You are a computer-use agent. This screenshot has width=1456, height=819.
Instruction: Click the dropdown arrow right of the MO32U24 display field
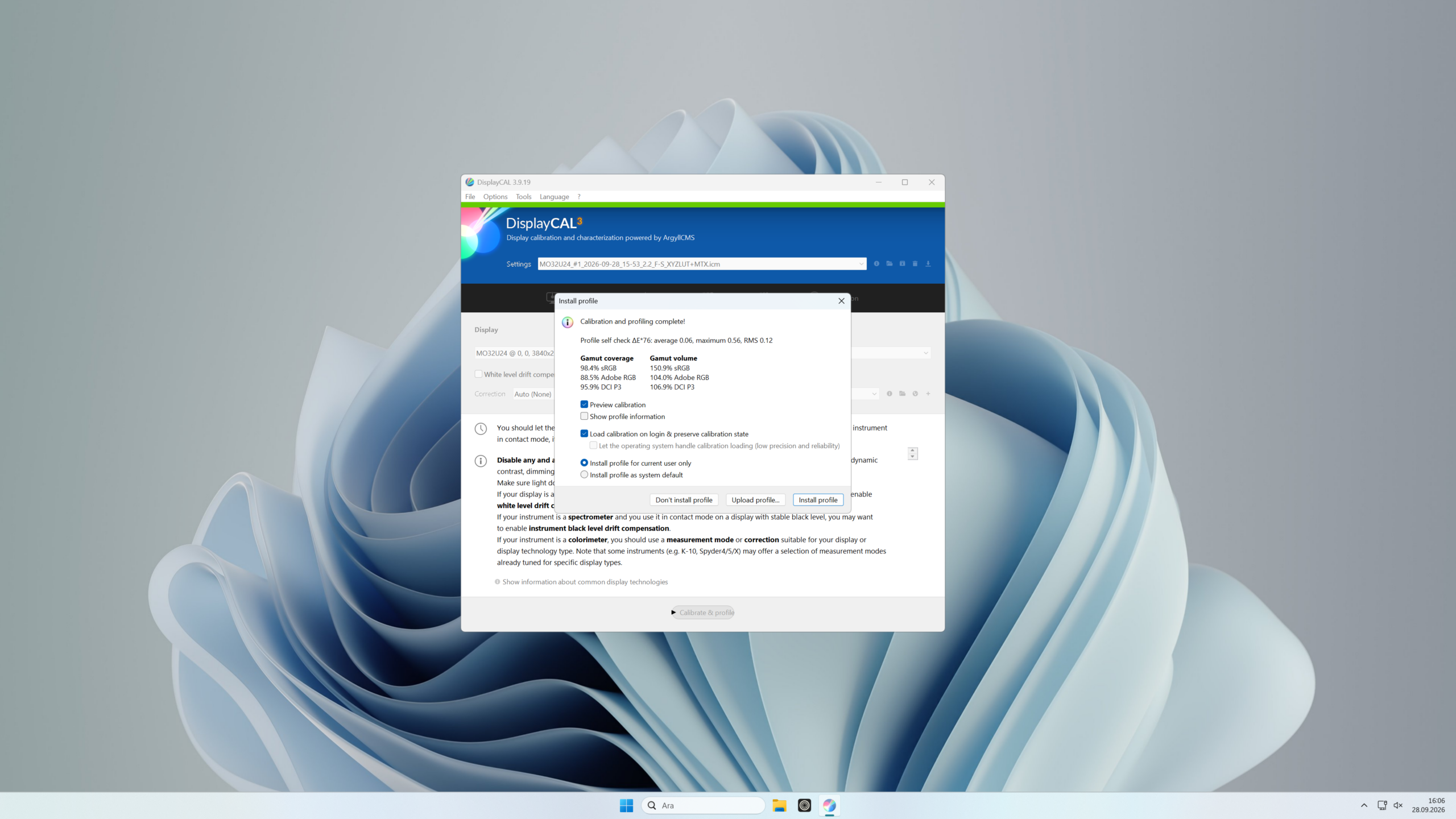coord(925,353)
